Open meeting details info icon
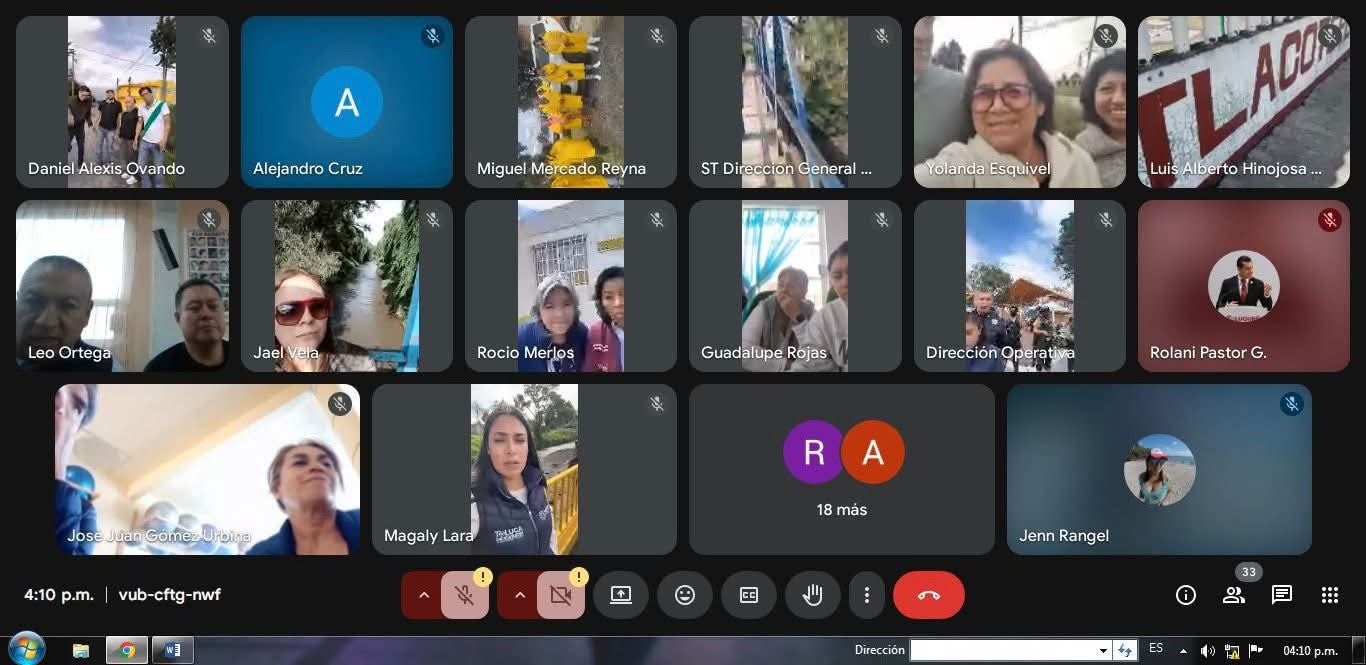 tap(1186, 596)
